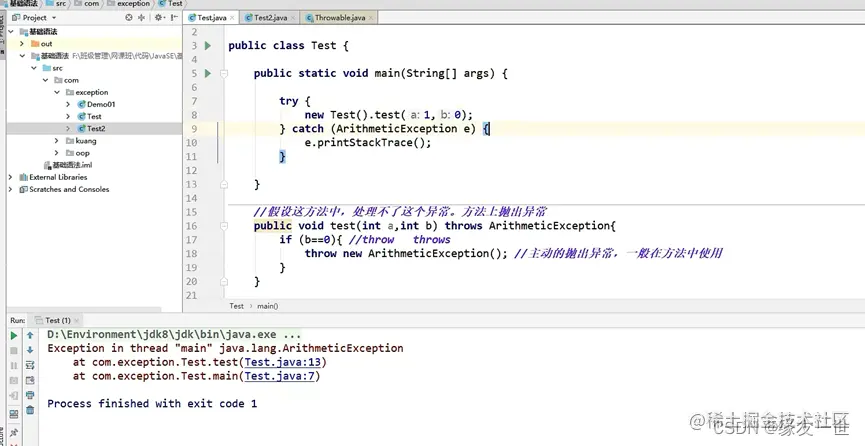
Task: Click Test class in navigation breadcrumb
Action: coord(170,3)
